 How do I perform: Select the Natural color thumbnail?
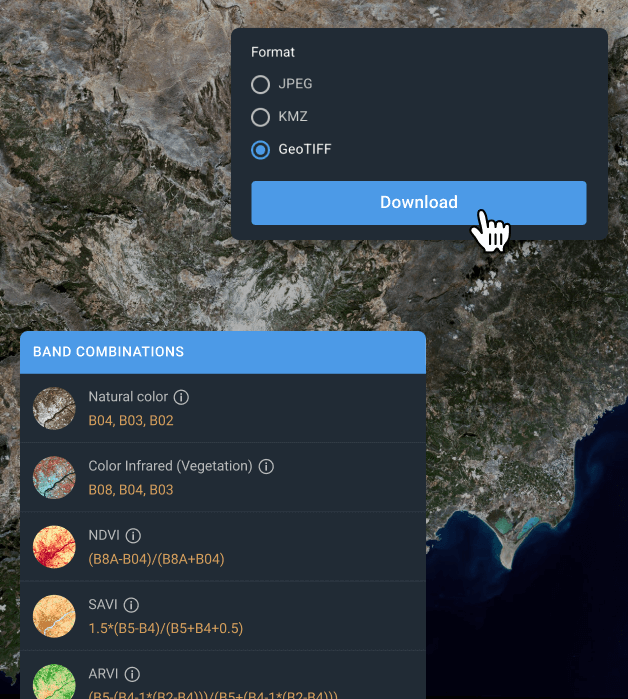click(54, 408)
